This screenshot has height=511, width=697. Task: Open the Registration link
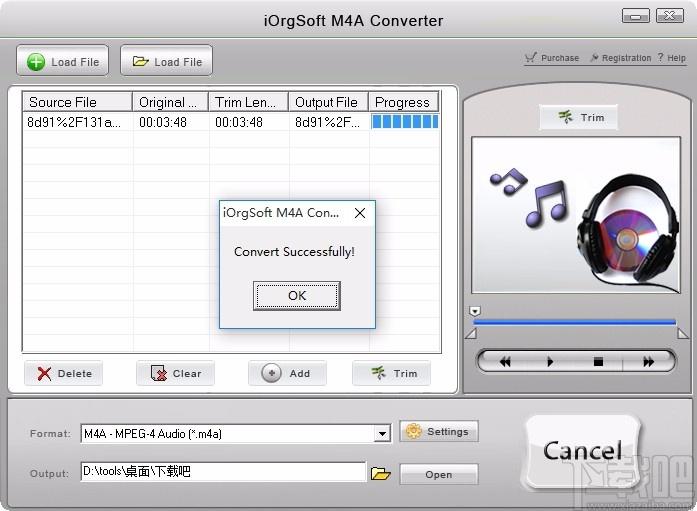pos(621,58)
